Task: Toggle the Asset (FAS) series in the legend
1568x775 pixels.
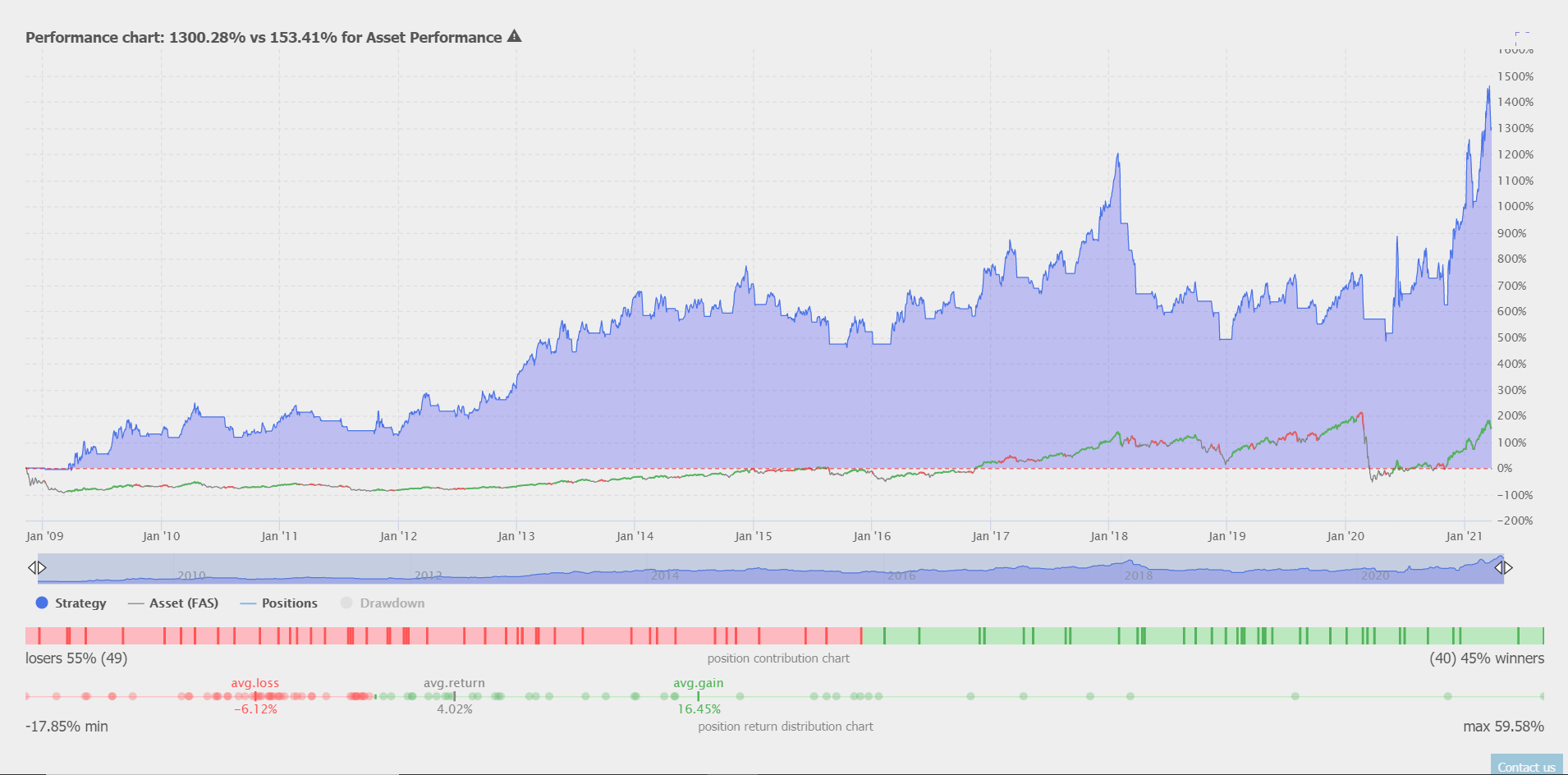Action: (183, 603)
